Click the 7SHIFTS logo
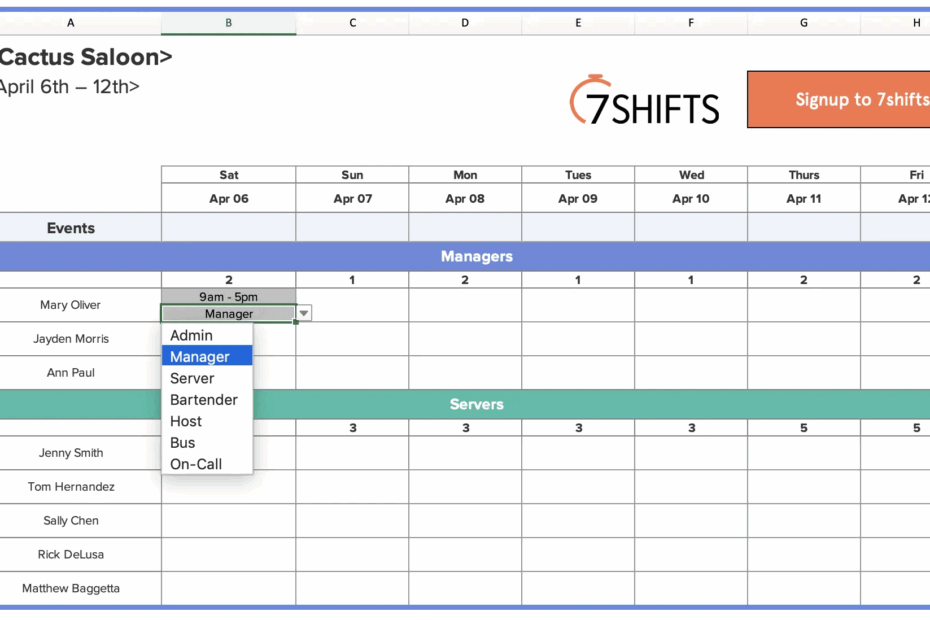Image resolution: width=930 pixels, height=620 pixels. (x=644, y=100)
